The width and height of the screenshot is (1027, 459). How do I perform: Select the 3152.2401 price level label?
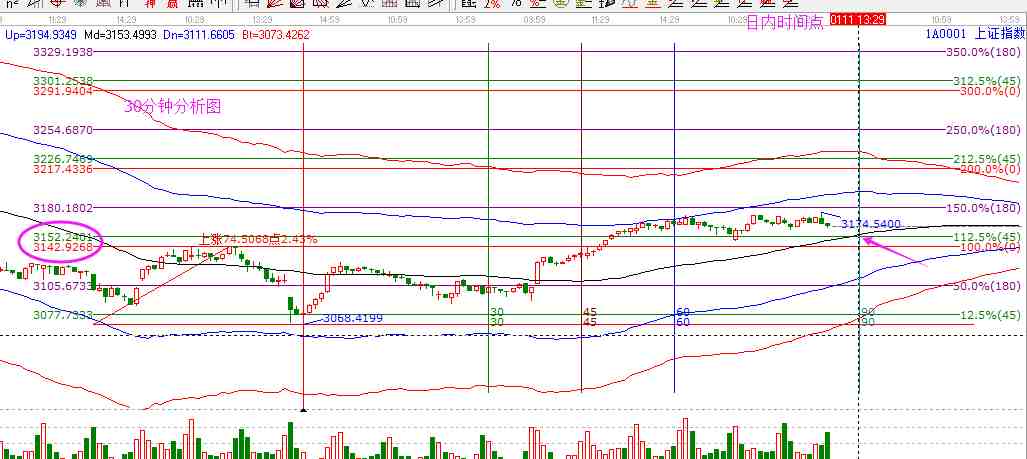pyautogui.click(x=64, y=237)
